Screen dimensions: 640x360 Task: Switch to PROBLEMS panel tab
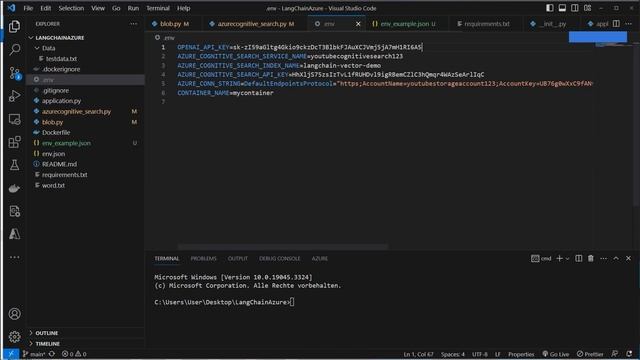(x=203, y=258)
